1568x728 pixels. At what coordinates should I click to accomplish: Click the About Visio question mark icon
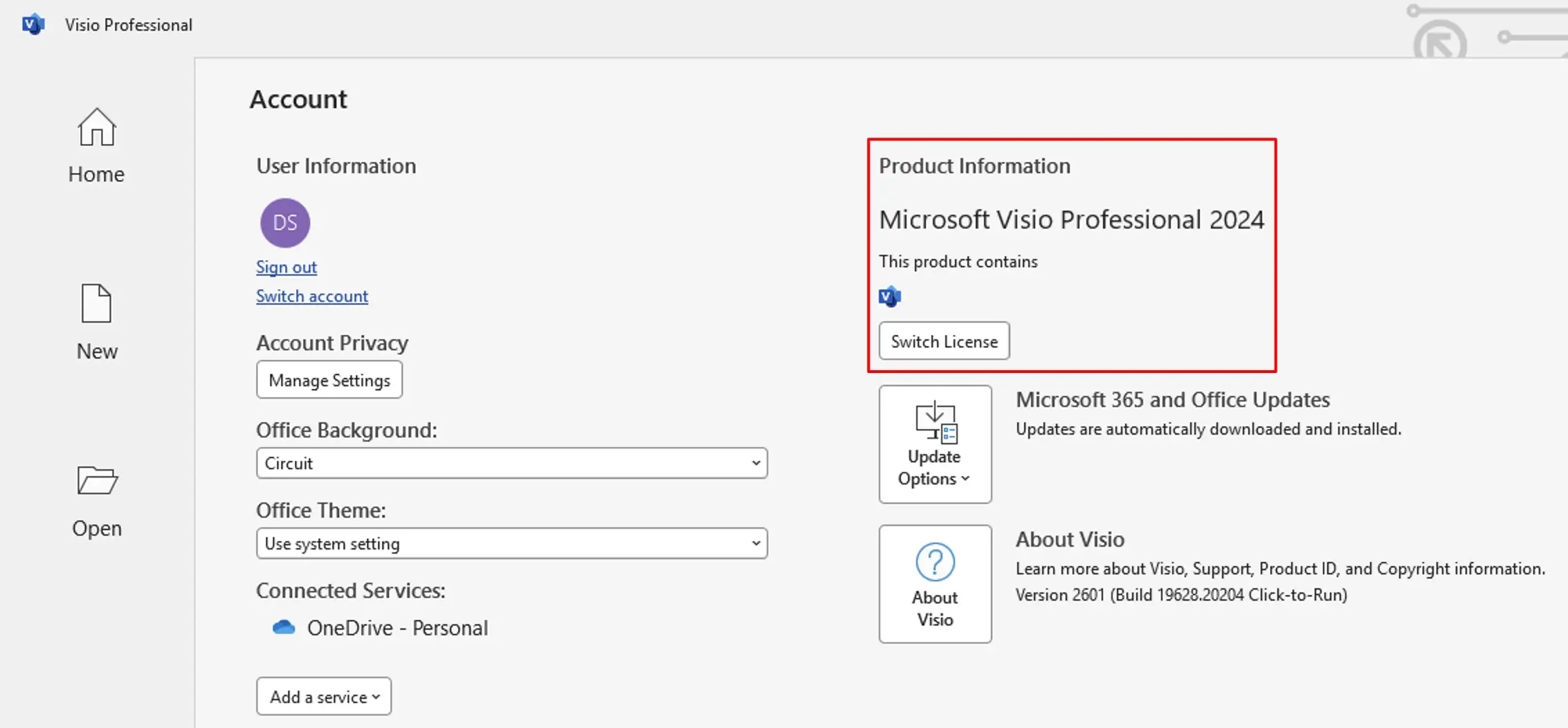(x=935, y=562)
